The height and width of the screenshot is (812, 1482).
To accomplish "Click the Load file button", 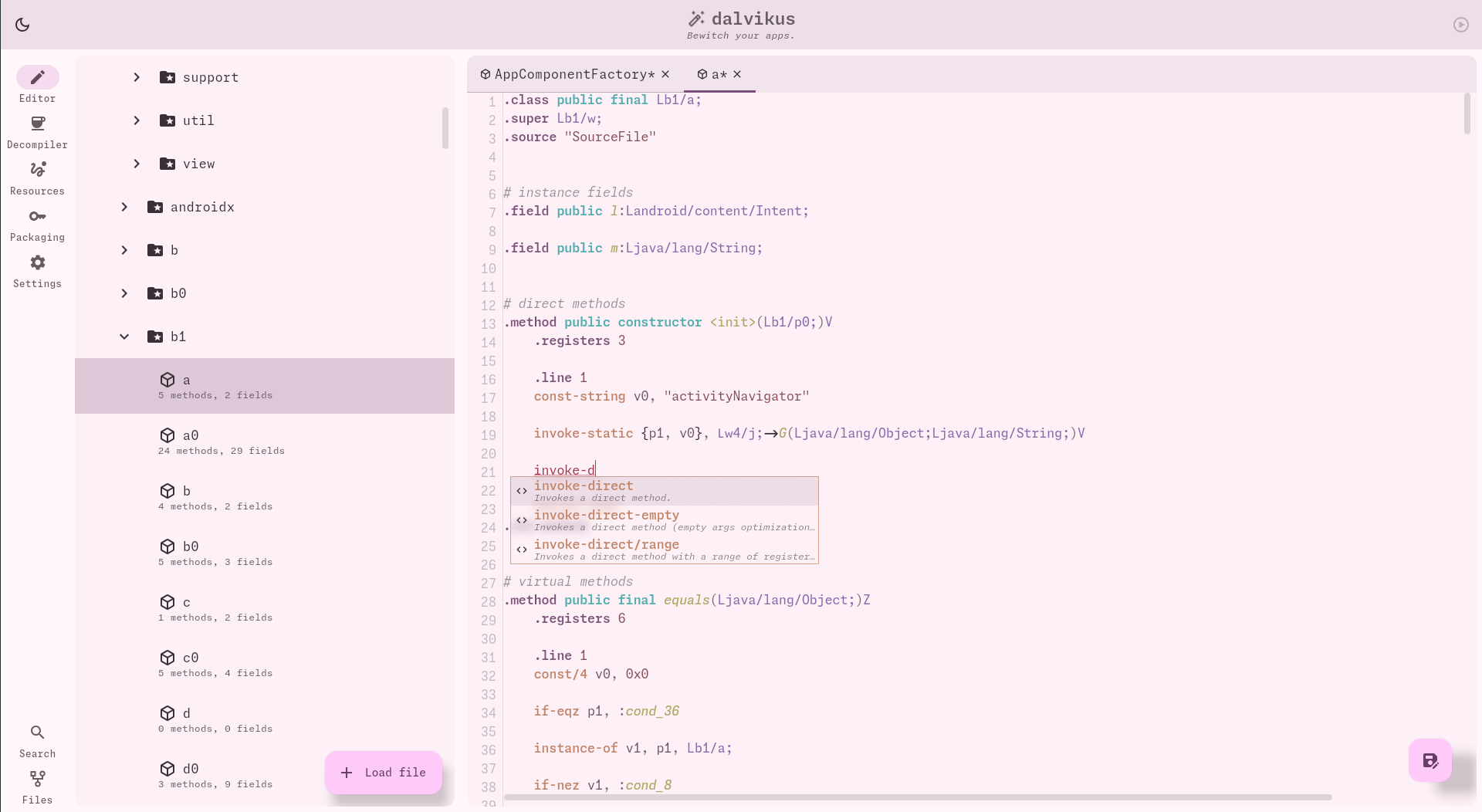I will [384, 773].
